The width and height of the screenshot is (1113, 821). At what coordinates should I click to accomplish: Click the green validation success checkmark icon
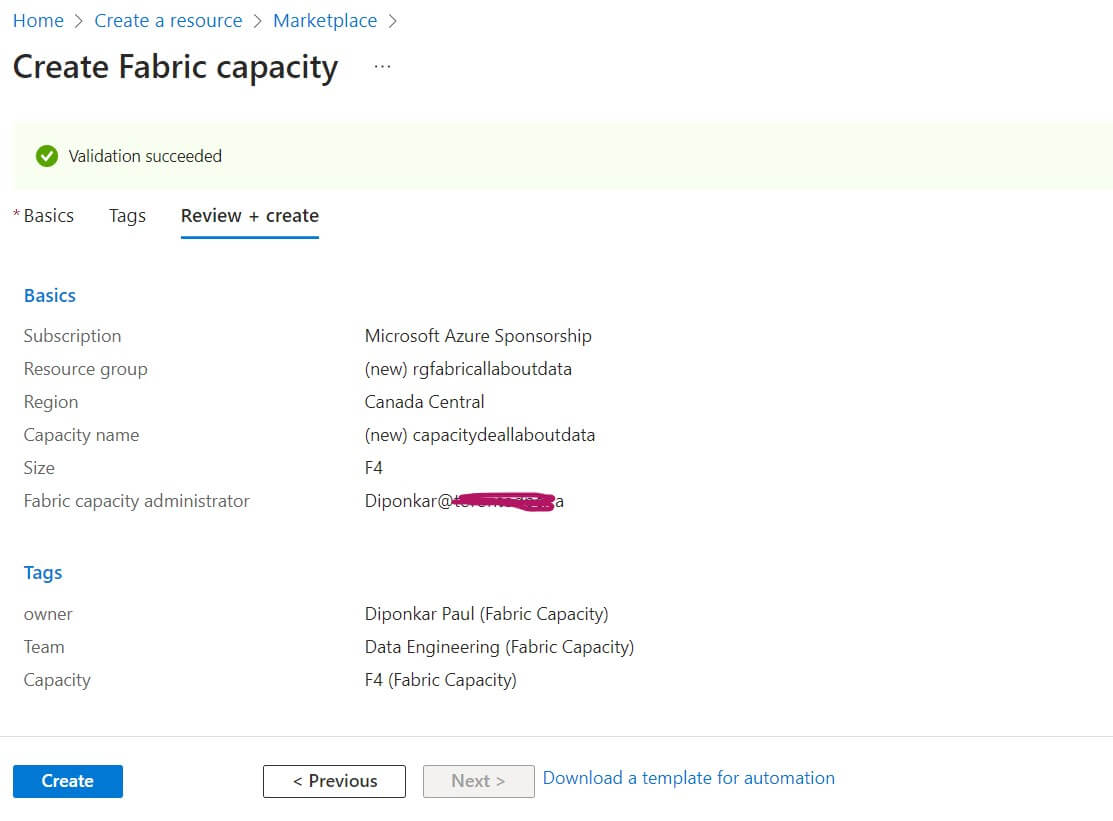[x=46, y=156]
